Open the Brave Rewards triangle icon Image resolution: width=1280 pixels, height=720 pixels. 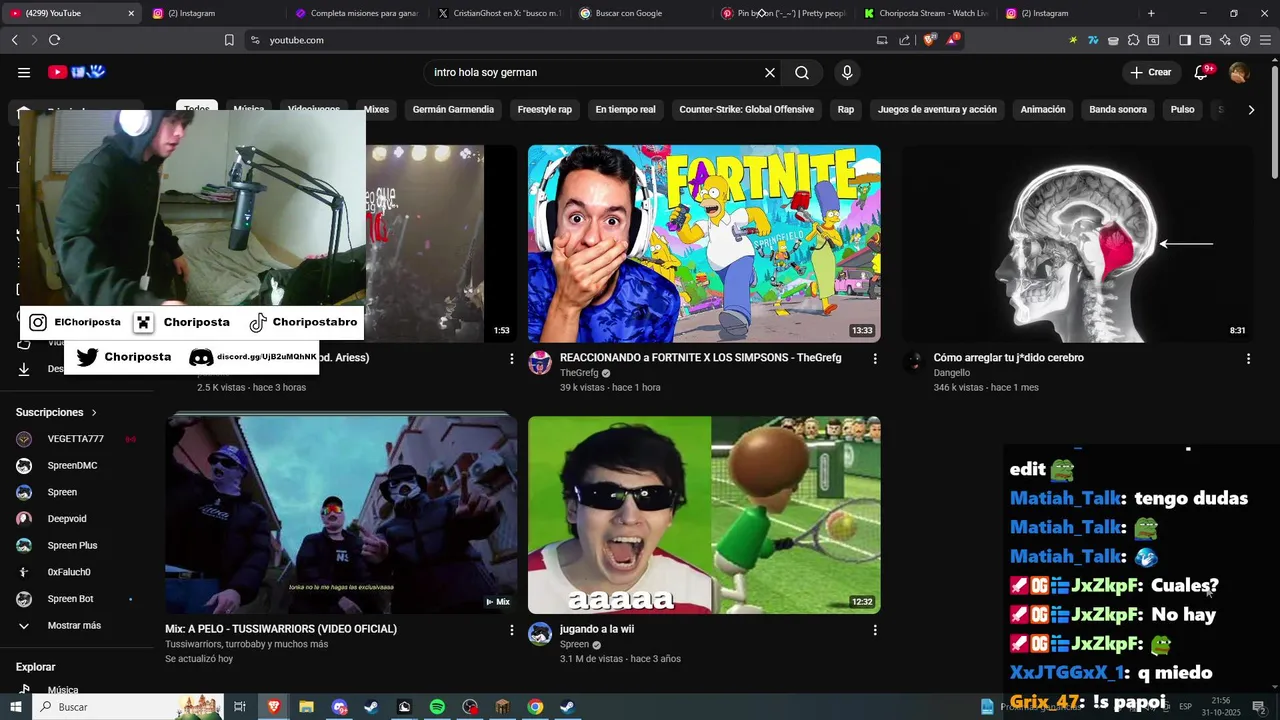click(953, 40)
